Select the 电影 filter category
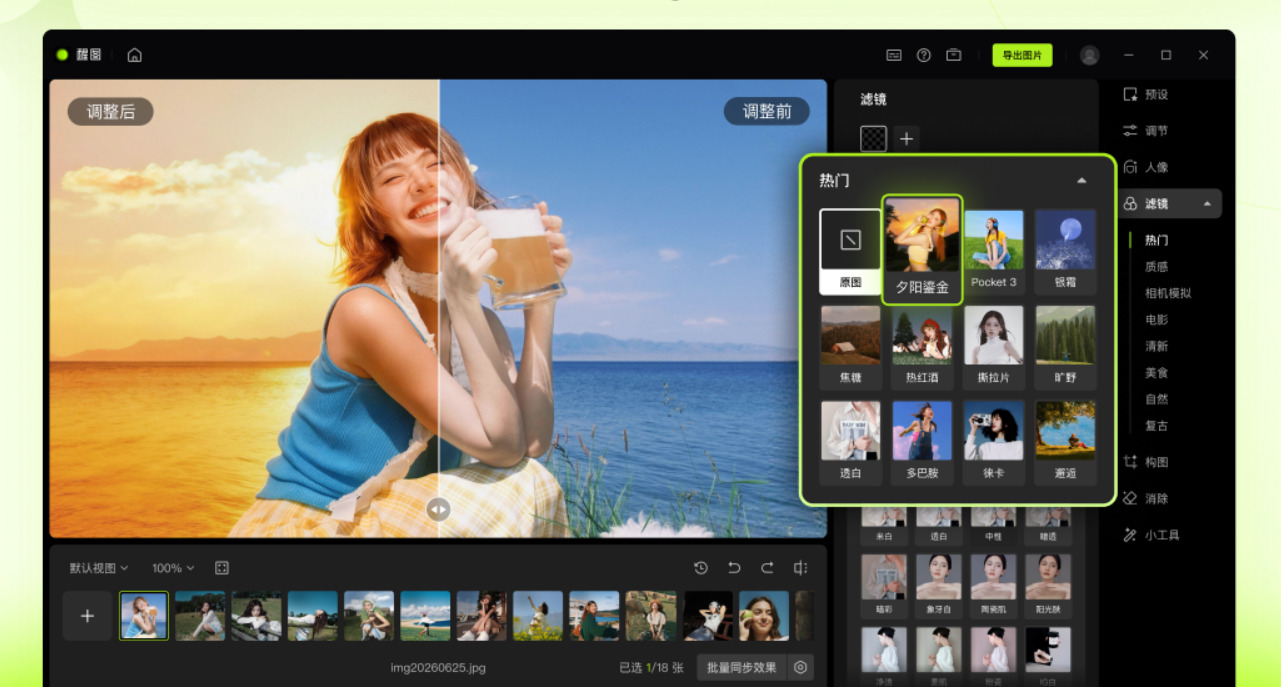 click(x=1156, y=320)
